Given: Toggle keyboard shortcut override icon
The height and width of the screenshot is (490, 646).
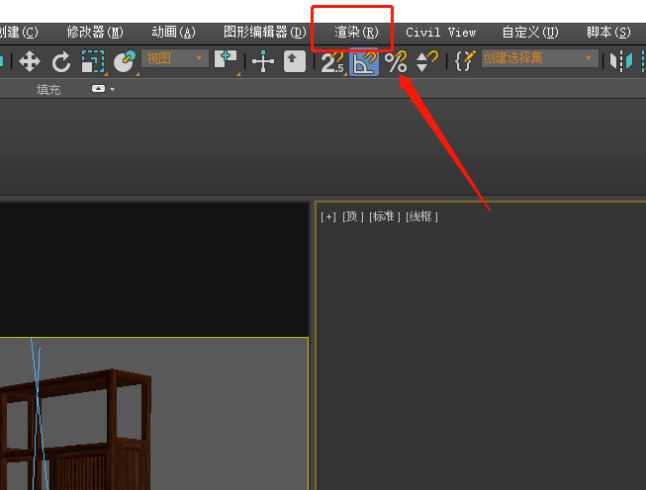Looking at the screenshot, I should coord(295,62).
